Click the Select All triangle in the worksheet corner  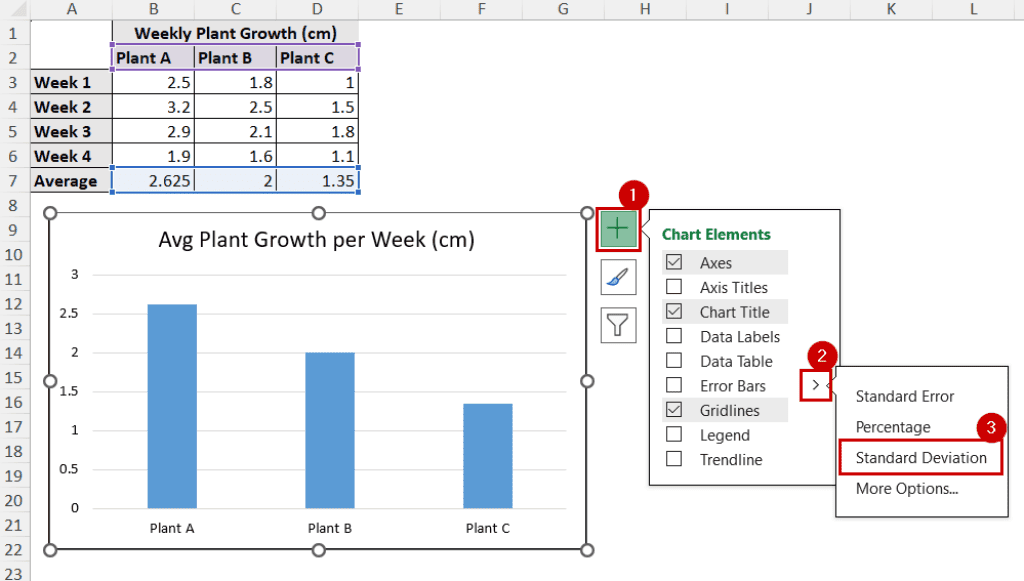(x=18, y=9)
